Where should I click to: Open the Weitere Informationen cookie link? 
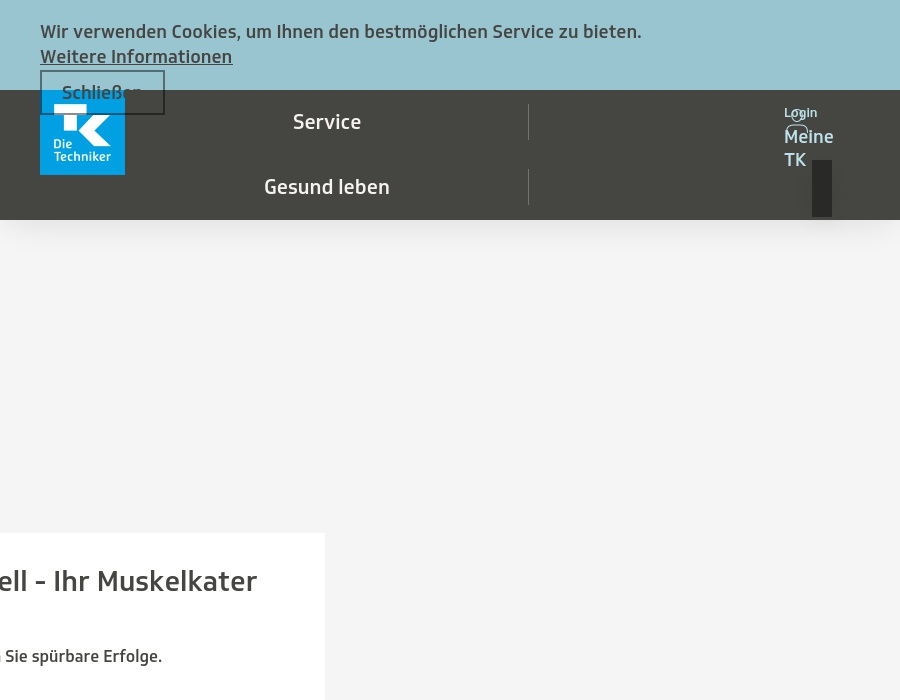pos(136,56)
